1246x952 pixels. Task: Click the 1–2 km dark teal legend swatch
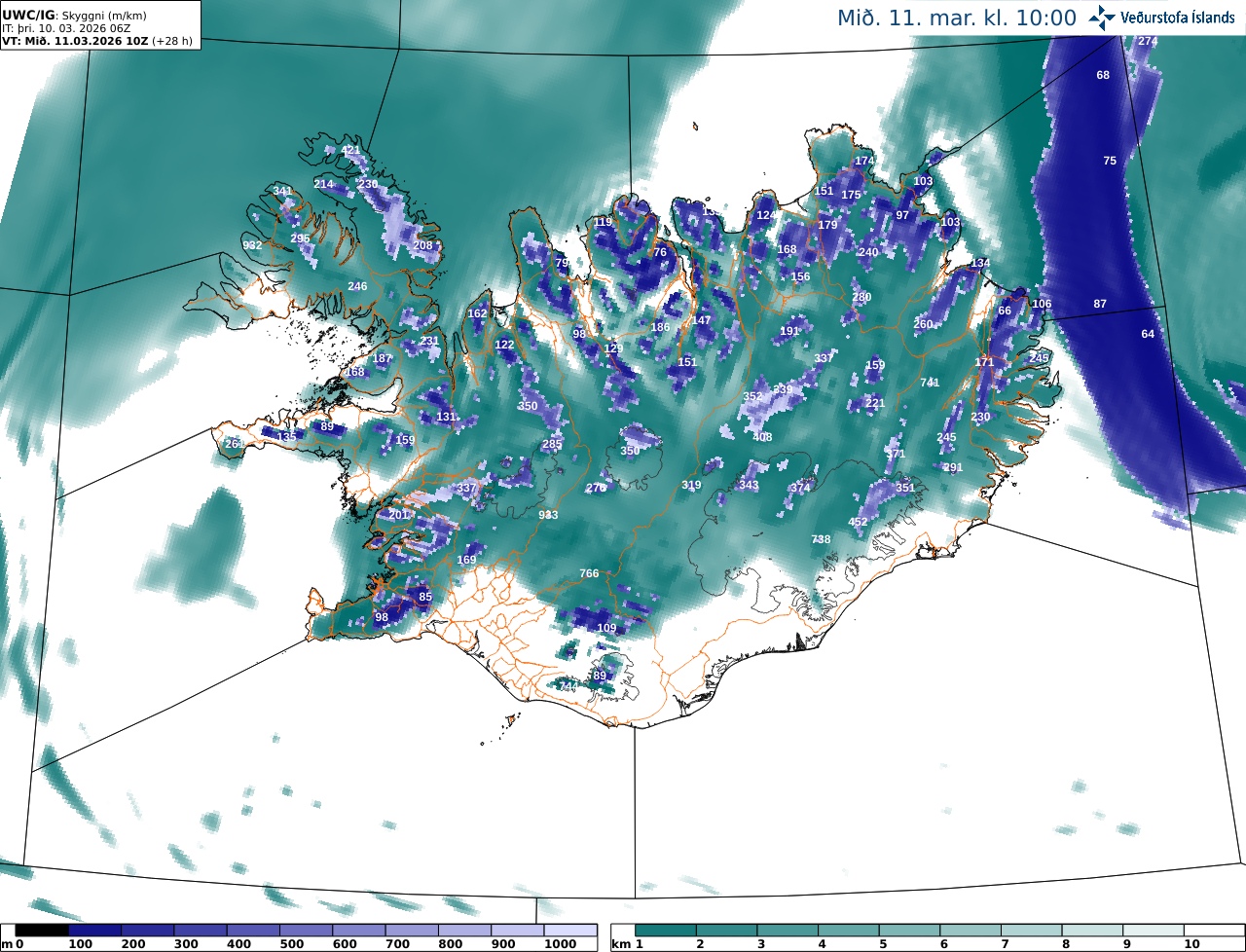(x=666, y=931)
